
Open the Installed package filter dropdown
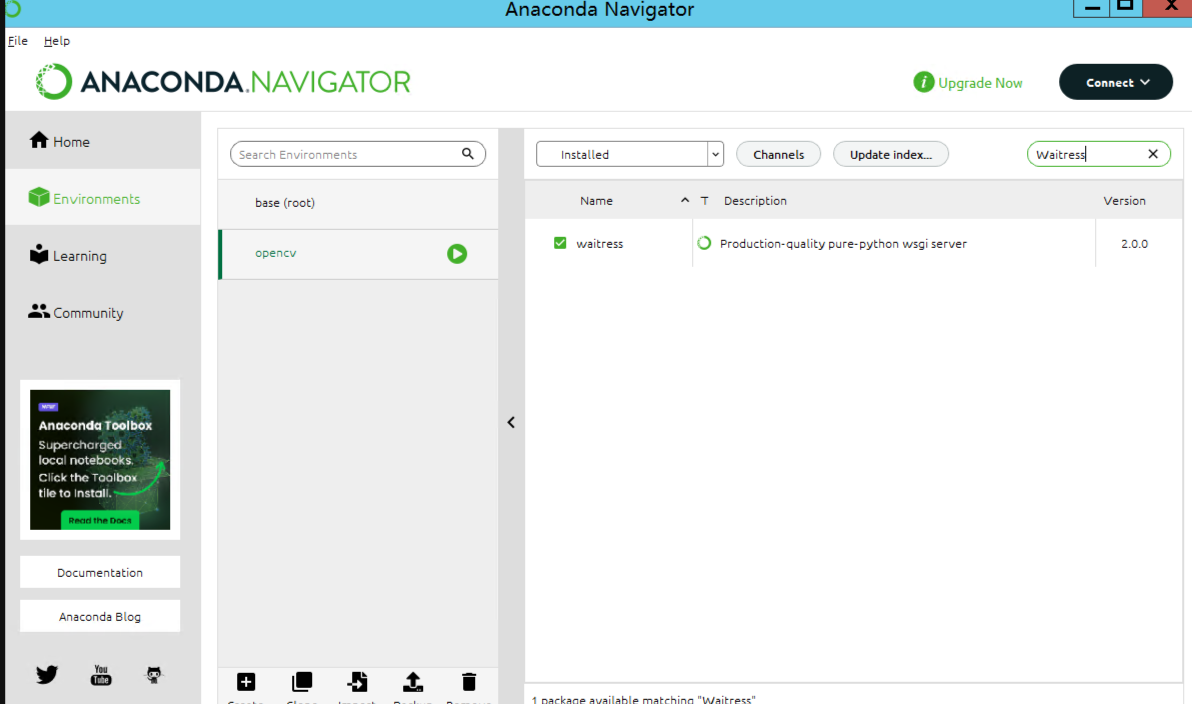(629, 154)
